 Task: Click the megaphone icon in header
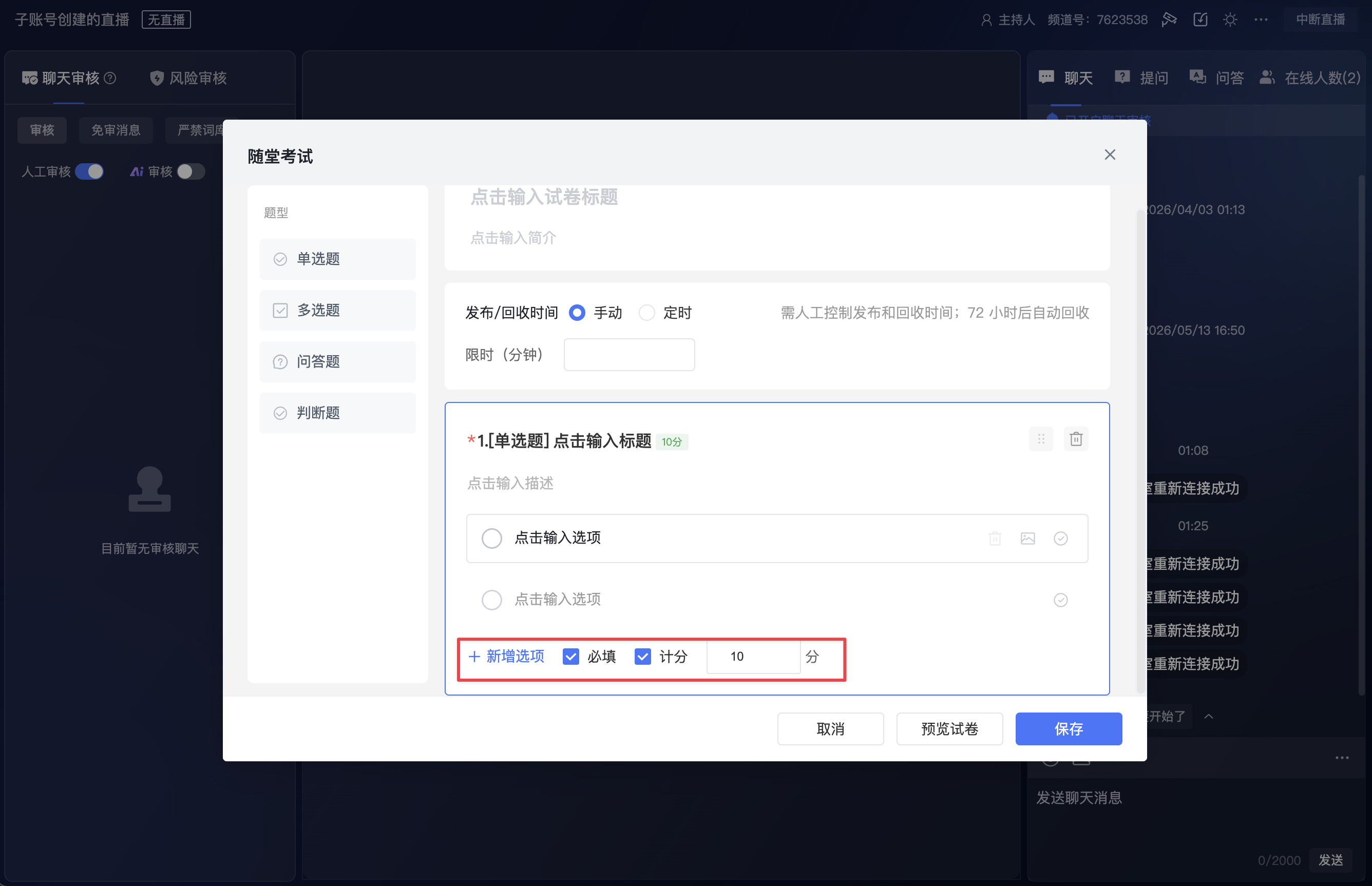[x=1169, y=20]
